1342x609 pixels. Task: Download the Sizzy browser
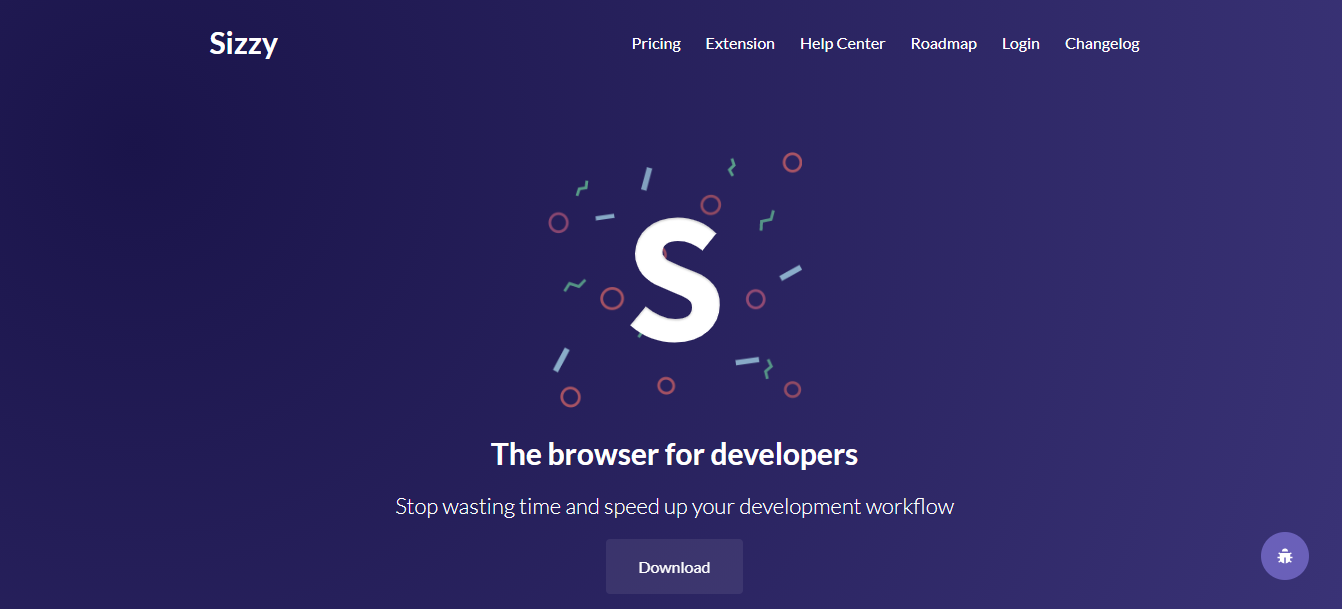click(x=674, y=566)
